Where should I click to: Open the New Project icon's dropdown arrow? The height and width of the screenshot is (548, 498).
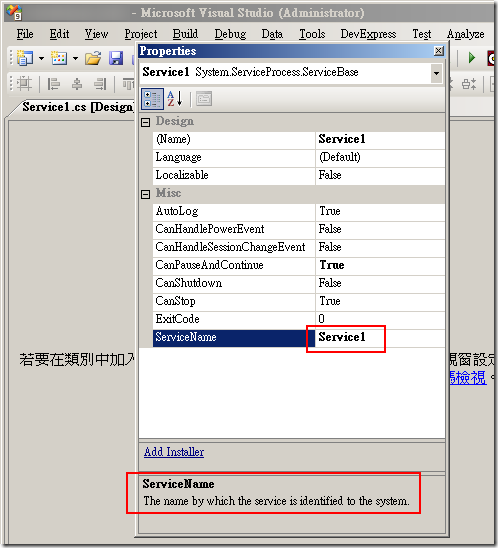tap(41, 58)
